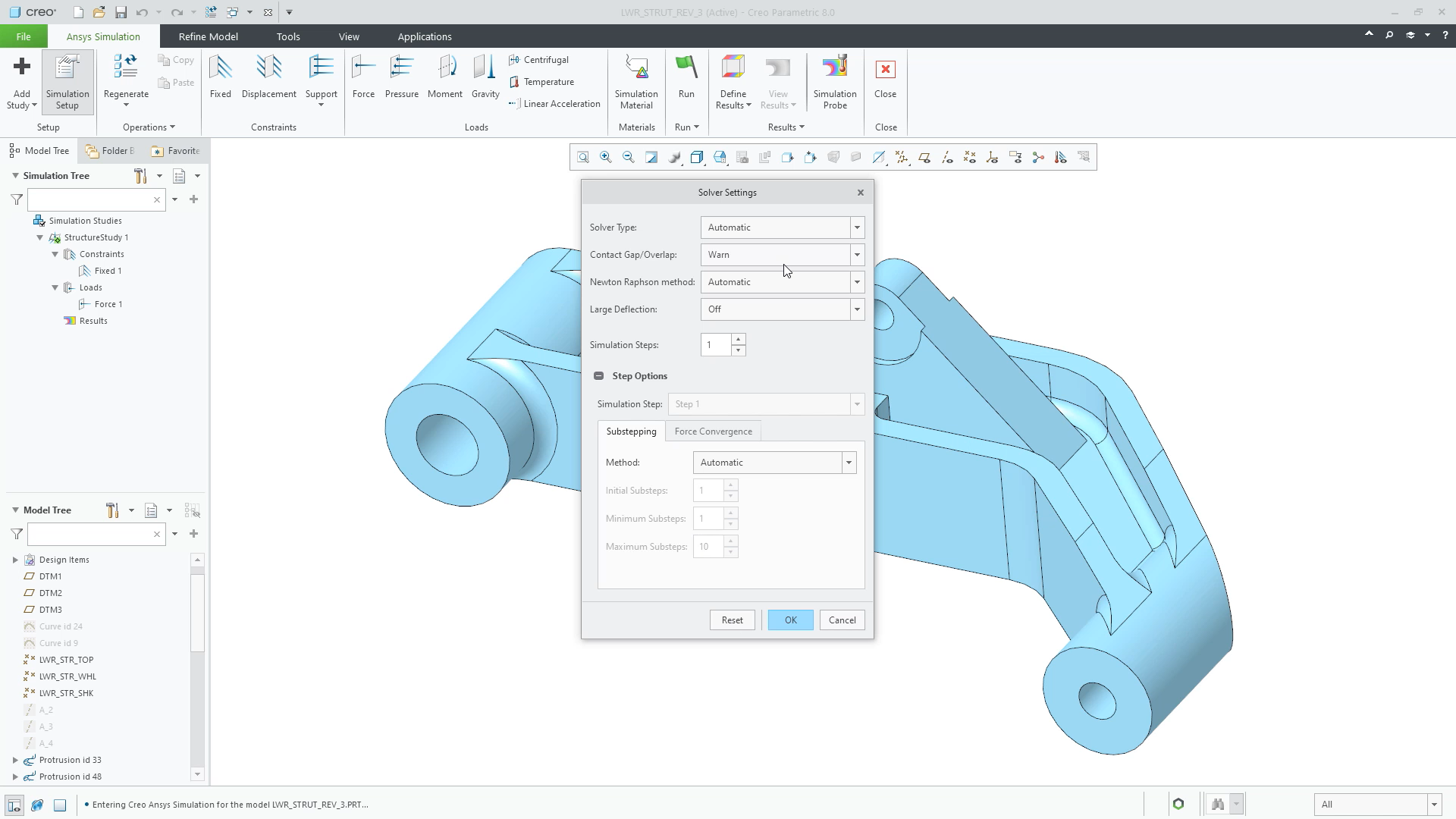The height and width of the screenshot is (819, 1456).
Task: Add a Temperature load
Action: pos(541,82)
